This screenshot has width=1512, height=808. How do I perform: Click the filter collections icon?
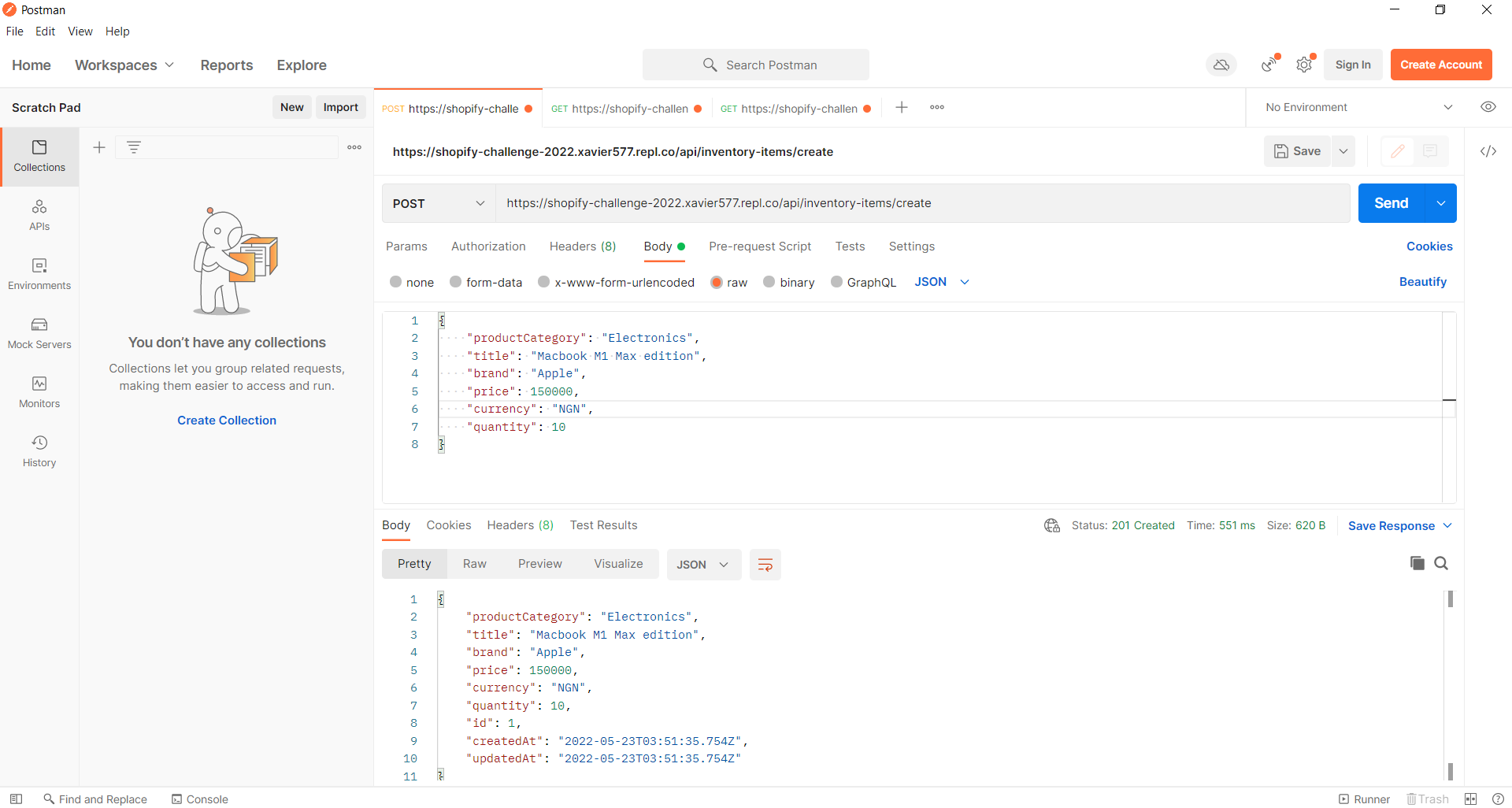(x=134, y=147)
